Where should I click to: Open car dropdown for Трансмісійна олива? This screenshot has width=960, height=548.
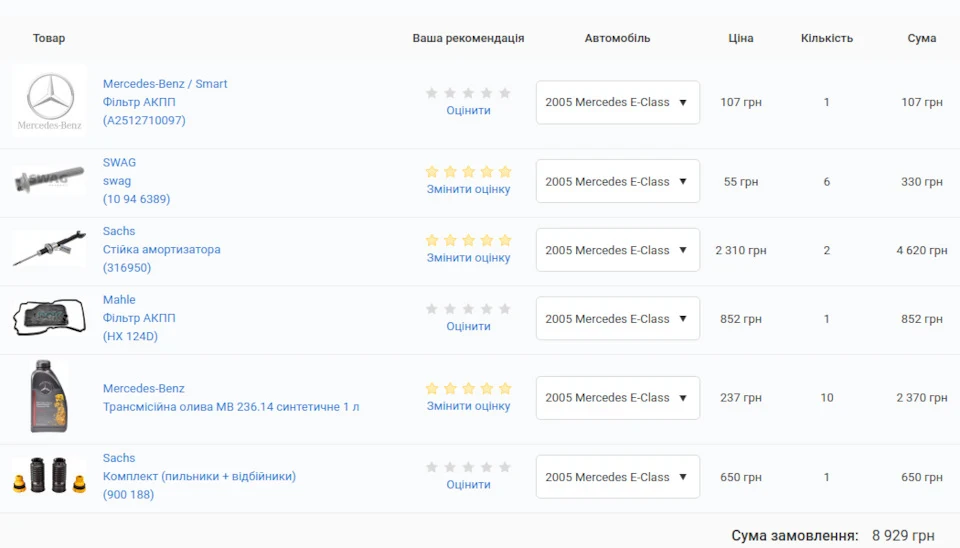[x=618, y=398]
